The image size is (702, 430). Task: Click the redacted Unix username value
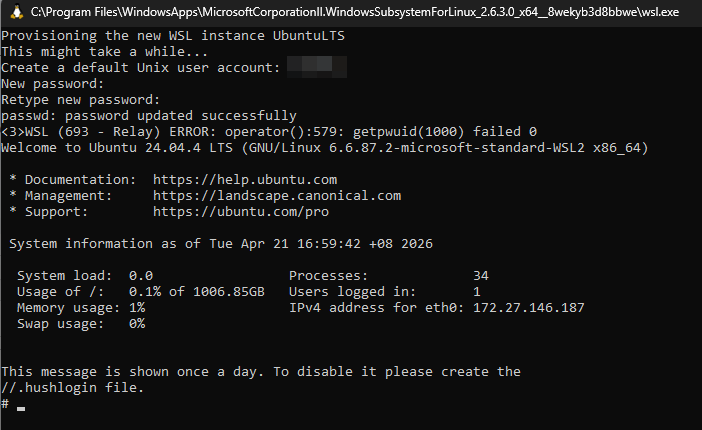click(316, 68)
